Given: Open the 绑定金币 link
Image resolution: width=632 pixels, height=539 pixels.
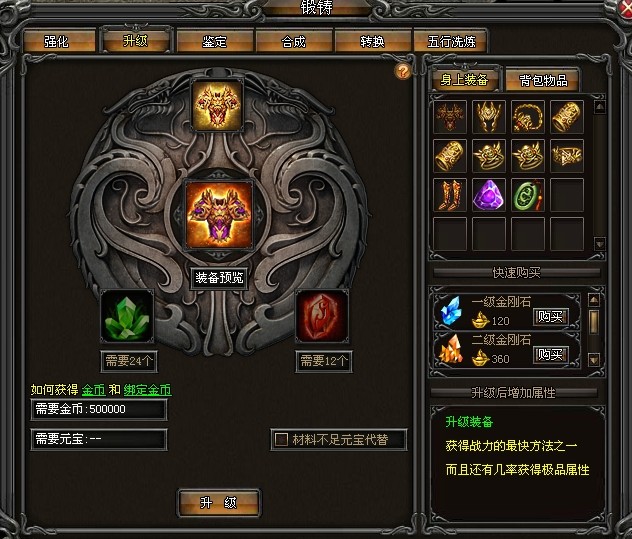Looking at the screenshot, I should (148, 390).
